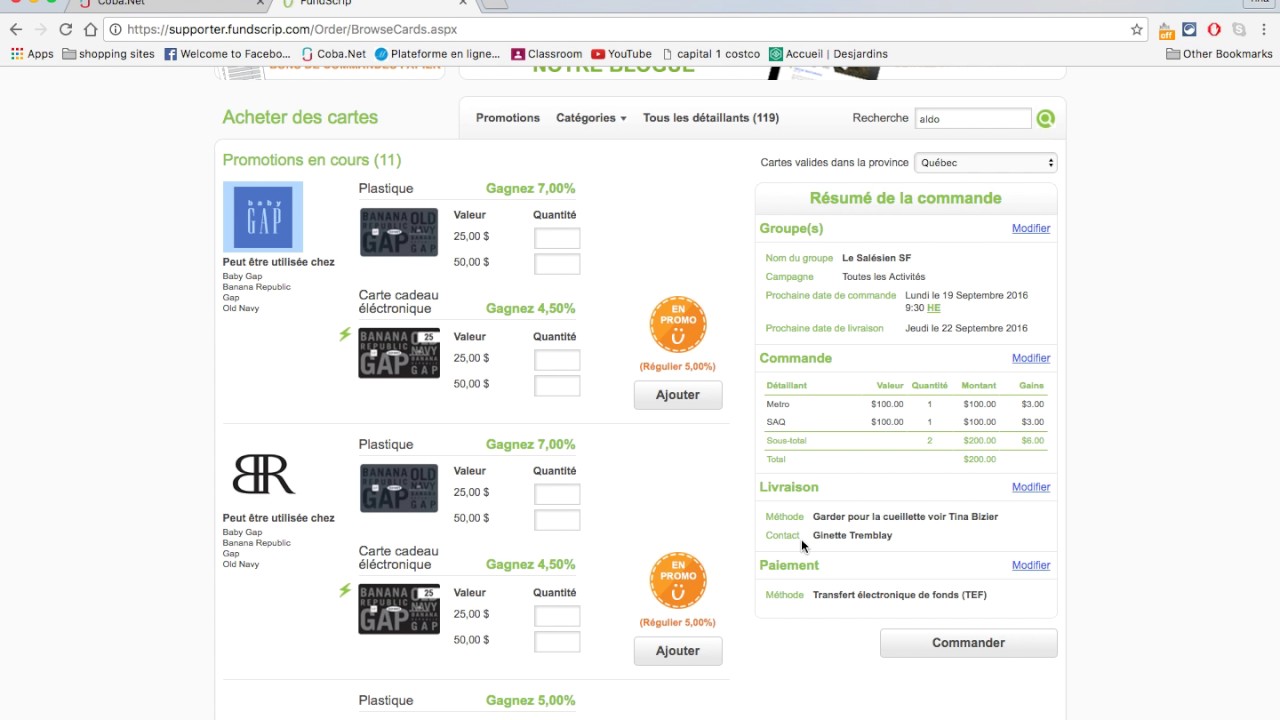Go back with the browser back arrow
Image resolution: width=1280 pixels, height=720 pixels.
click(x=16, y=30)
